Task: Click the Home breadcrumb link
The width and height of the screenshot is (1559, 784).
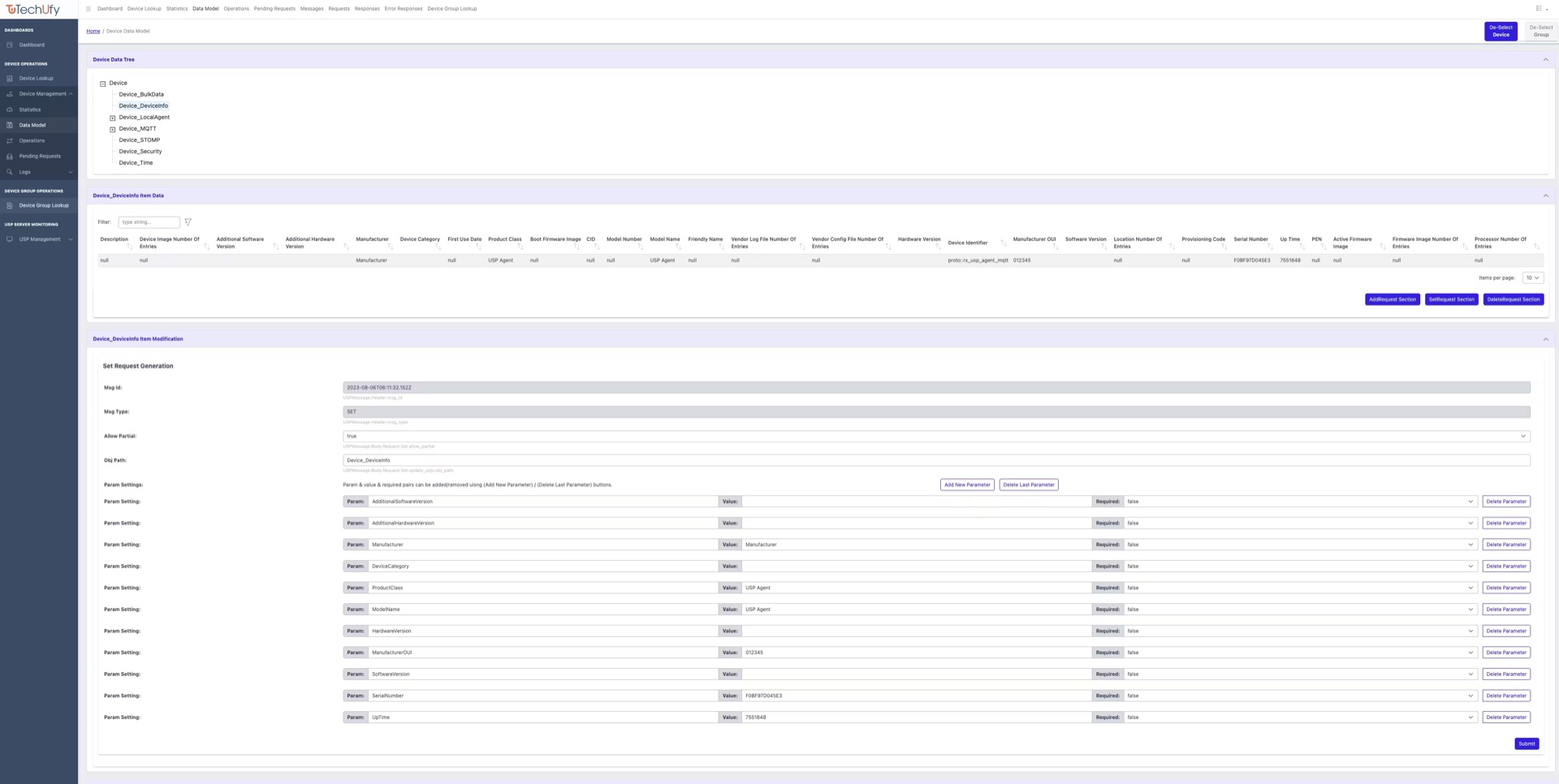Action: 93,32
